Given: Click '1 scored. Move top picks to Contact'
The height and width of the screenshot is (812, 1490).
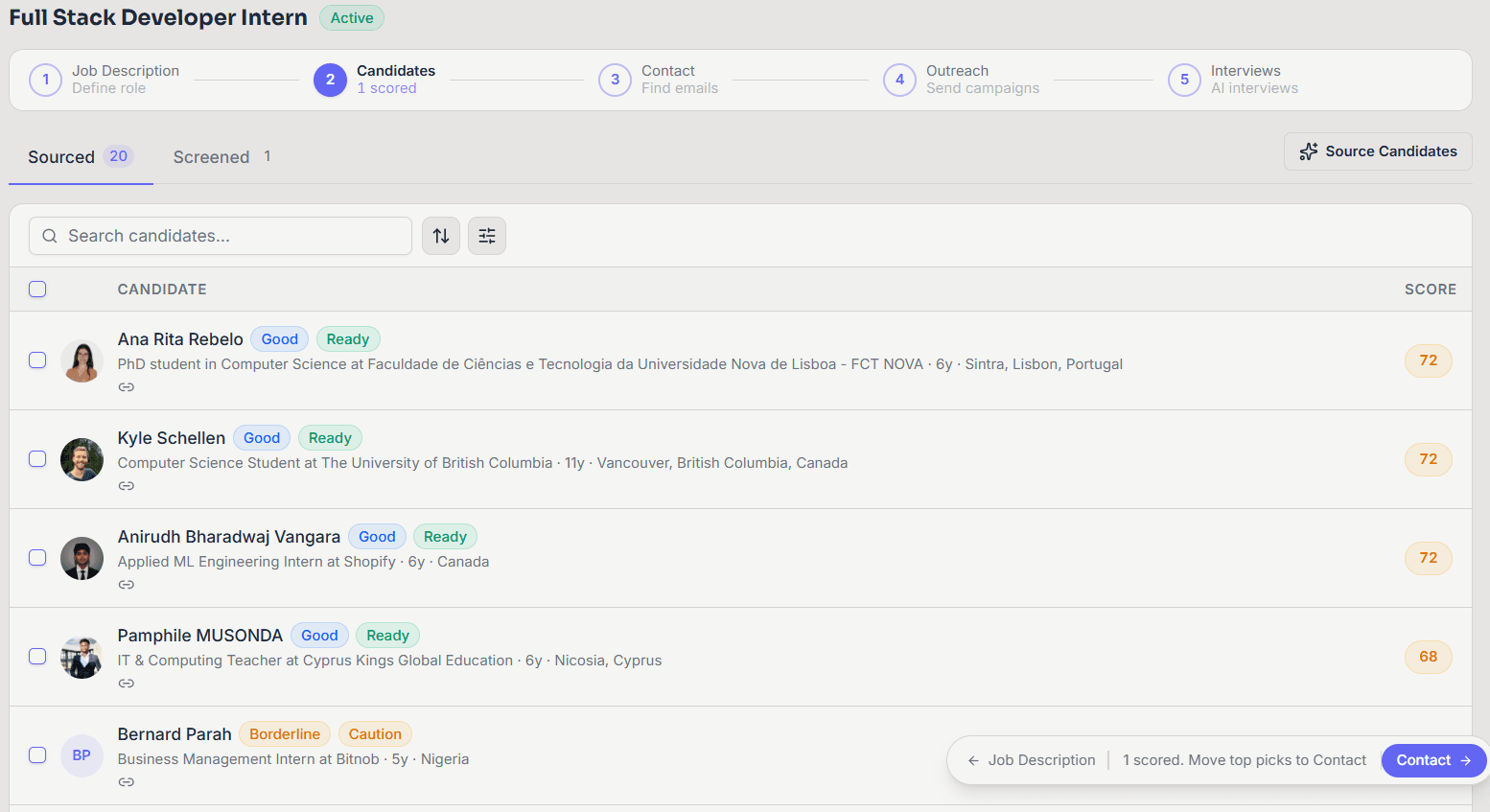Looking at the screenshot, I should point(1245,760).
